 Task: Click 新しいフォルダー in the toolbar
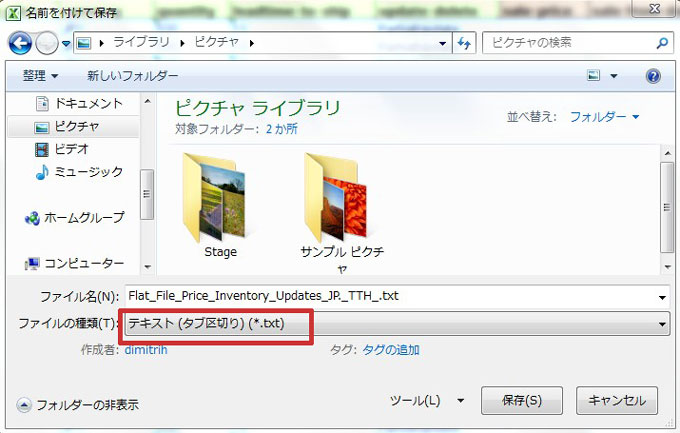coord(132,76)
